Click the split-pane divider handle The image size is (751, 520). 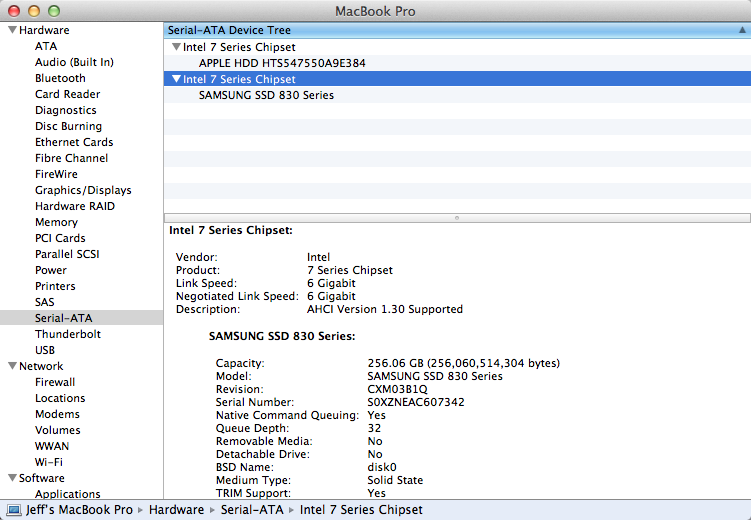pos(457,218)
